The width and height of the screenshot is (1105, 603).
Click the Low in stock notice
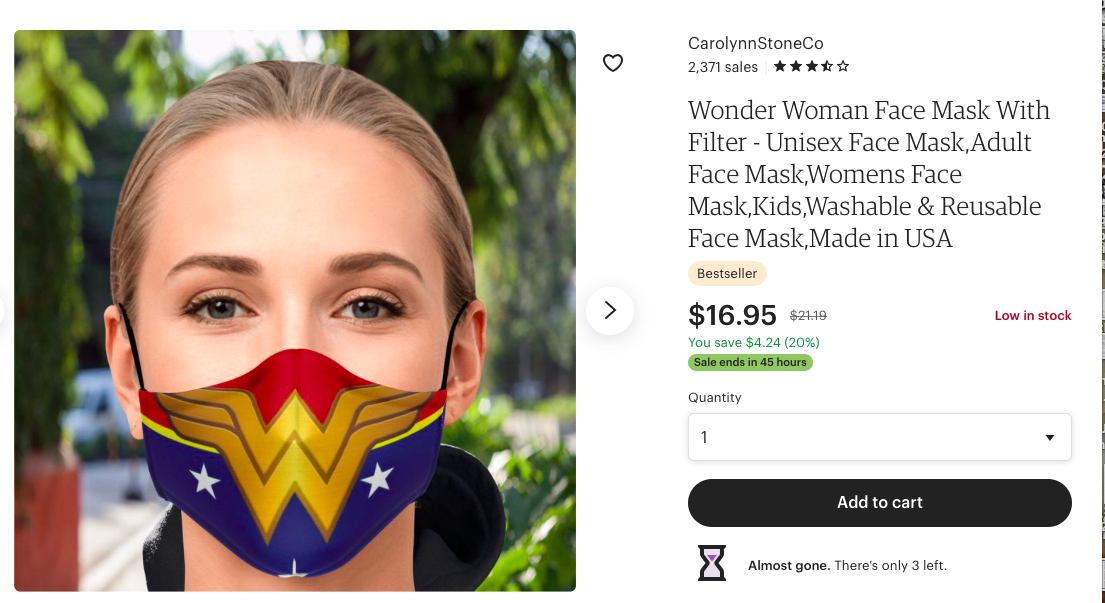click(1032, 315)
